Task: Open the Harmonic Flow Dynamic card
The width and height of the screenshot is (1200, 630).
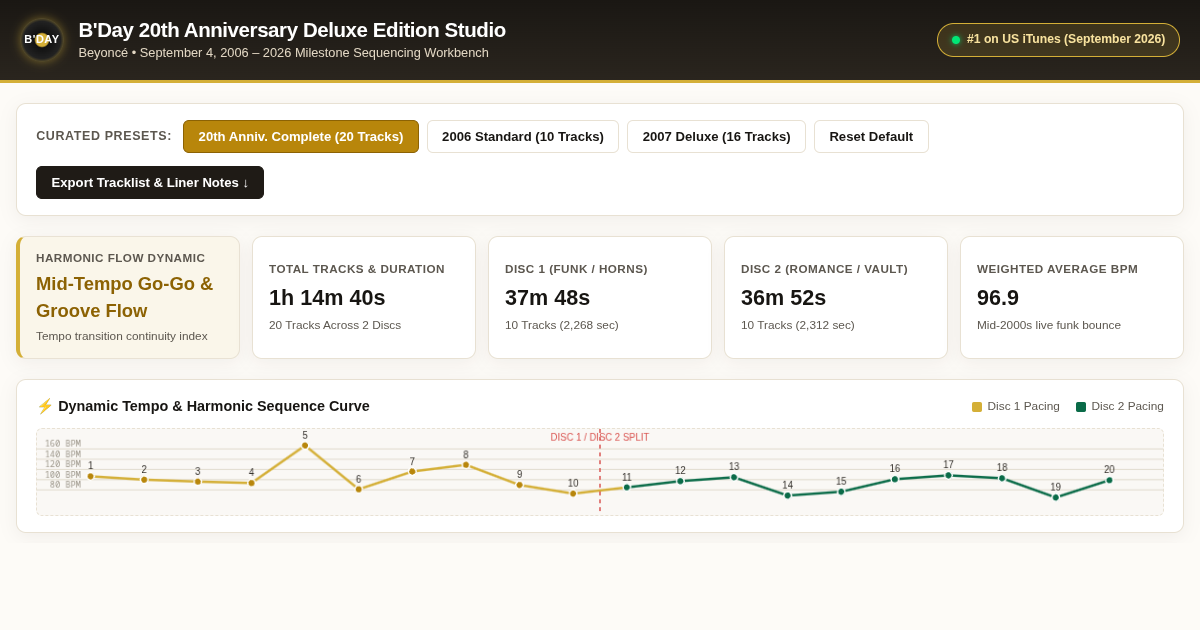Action: click(x=128, y=298)
